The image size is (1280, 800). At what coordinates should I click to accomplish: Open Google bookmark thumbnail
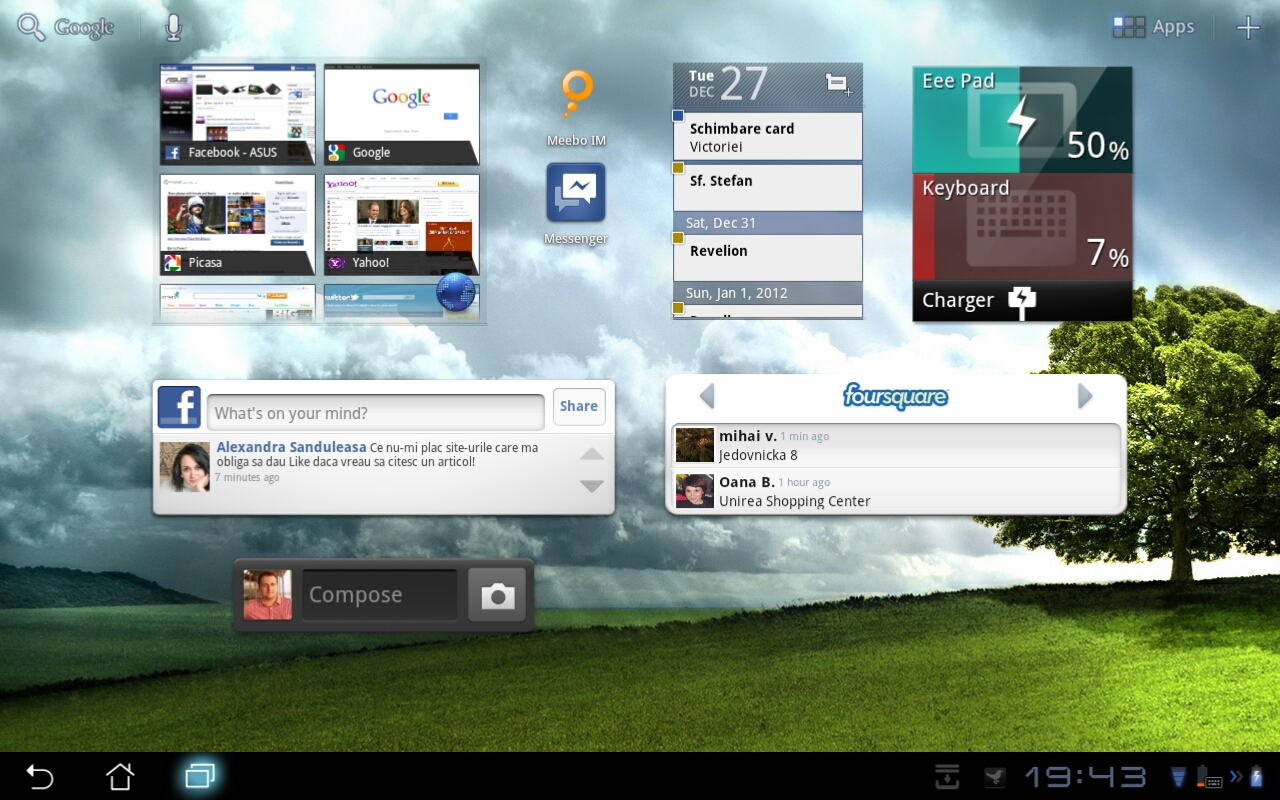click(402, 115)
